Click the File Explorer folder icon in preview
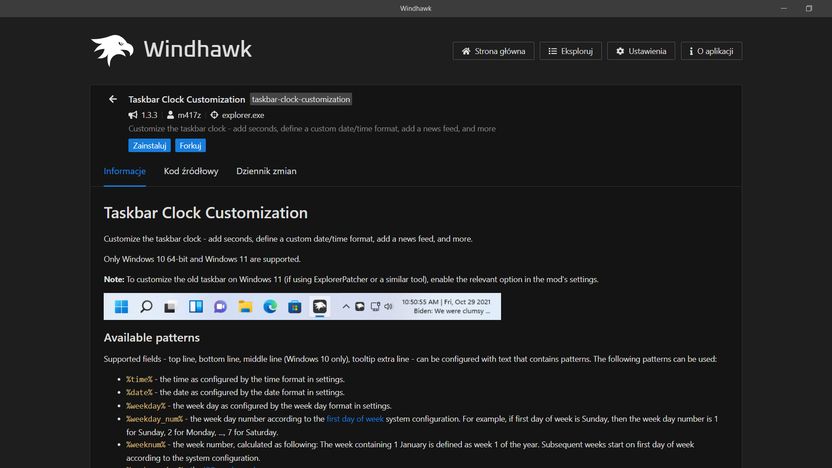 245,306
